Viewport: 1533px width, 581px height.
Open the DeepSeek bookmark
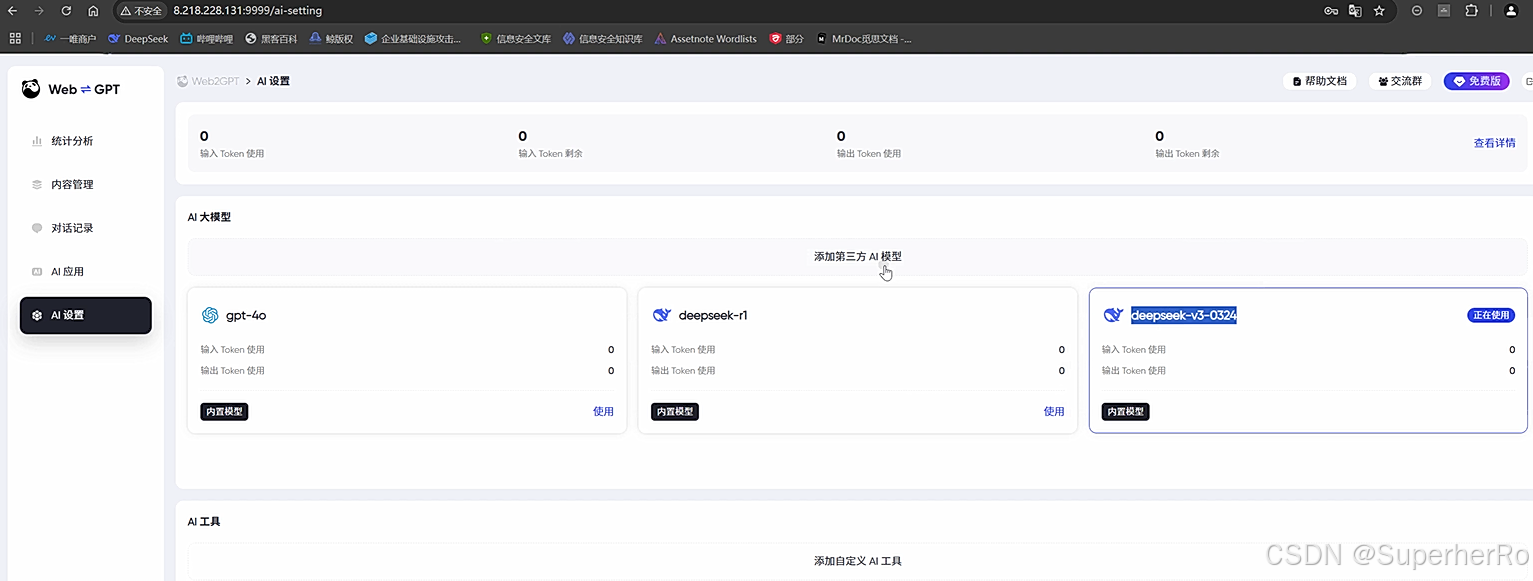(x=138, y=39)
